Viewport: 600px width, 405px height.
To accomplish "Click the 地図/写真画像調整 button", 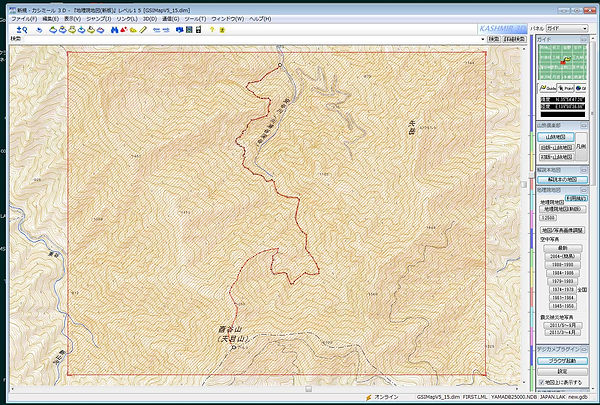I will point(562,230).
